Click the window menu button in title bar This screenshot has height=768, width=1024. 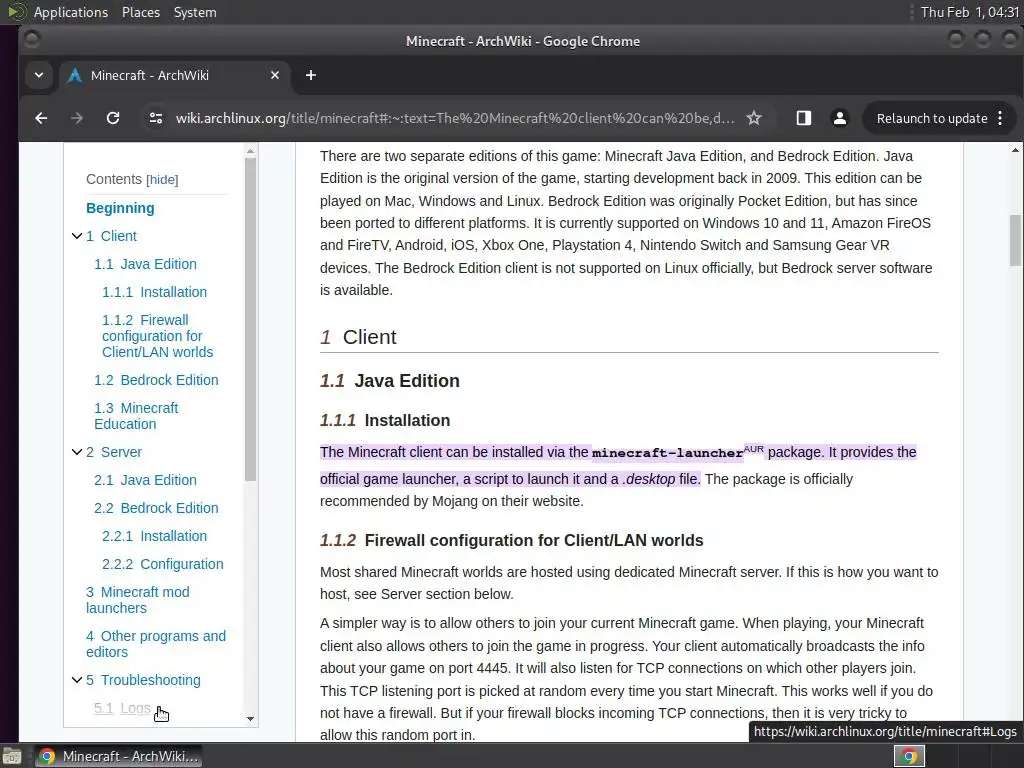[x=31, y=40]
